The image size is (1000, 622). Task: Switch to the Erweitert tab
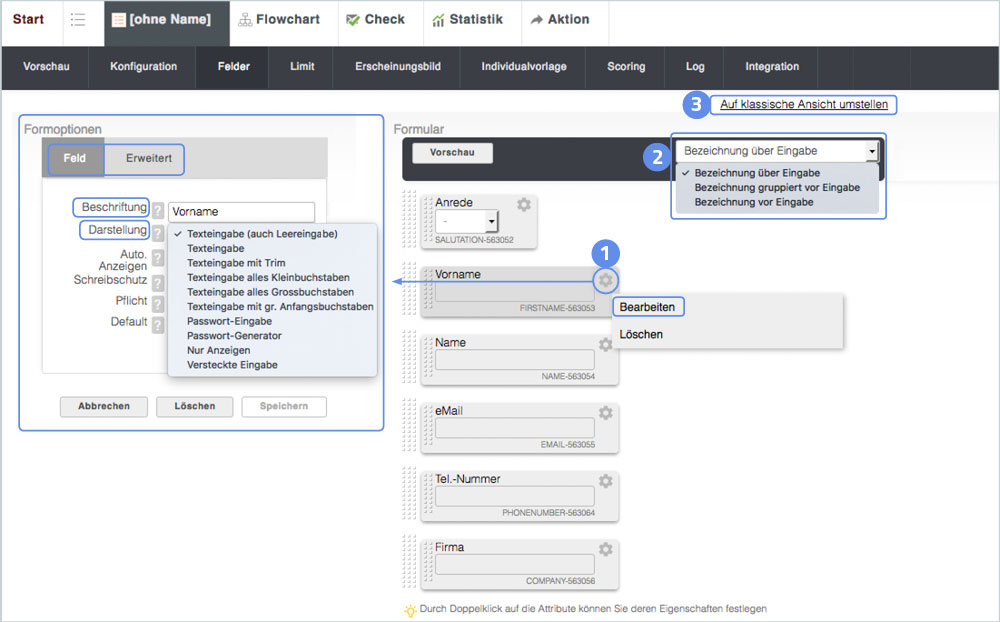(x=148, y=159)
